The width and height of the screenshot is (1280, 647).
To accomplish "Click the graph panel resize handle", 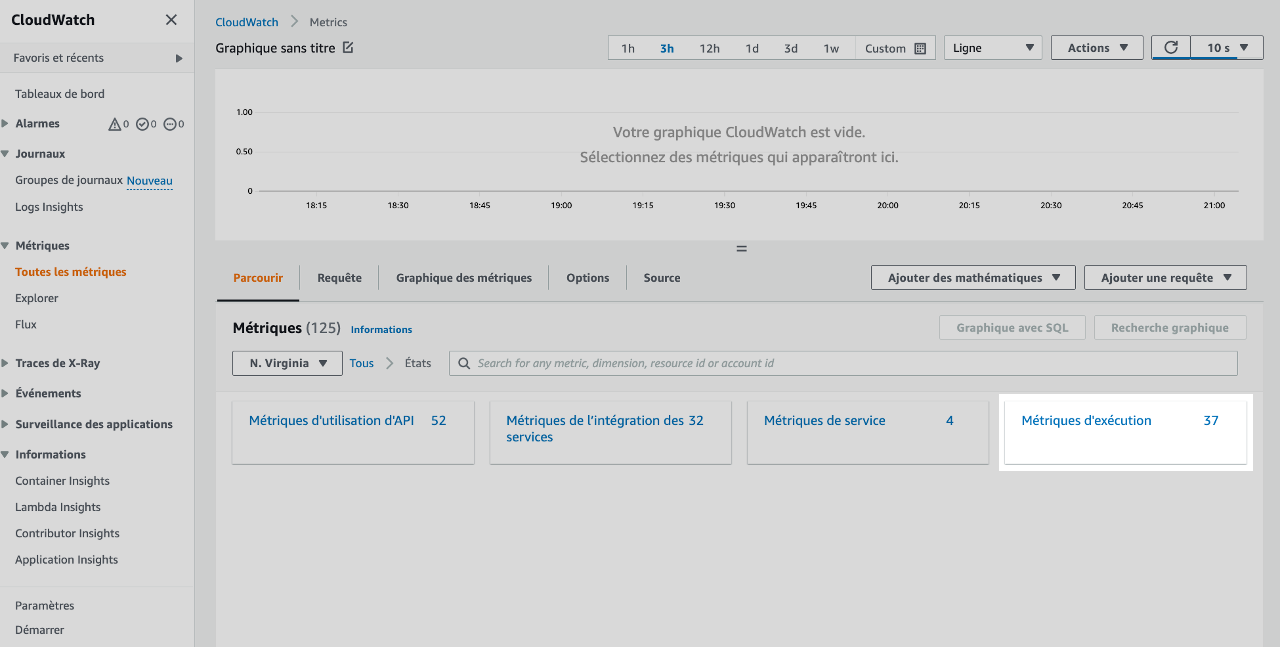I will coord(742,248).
